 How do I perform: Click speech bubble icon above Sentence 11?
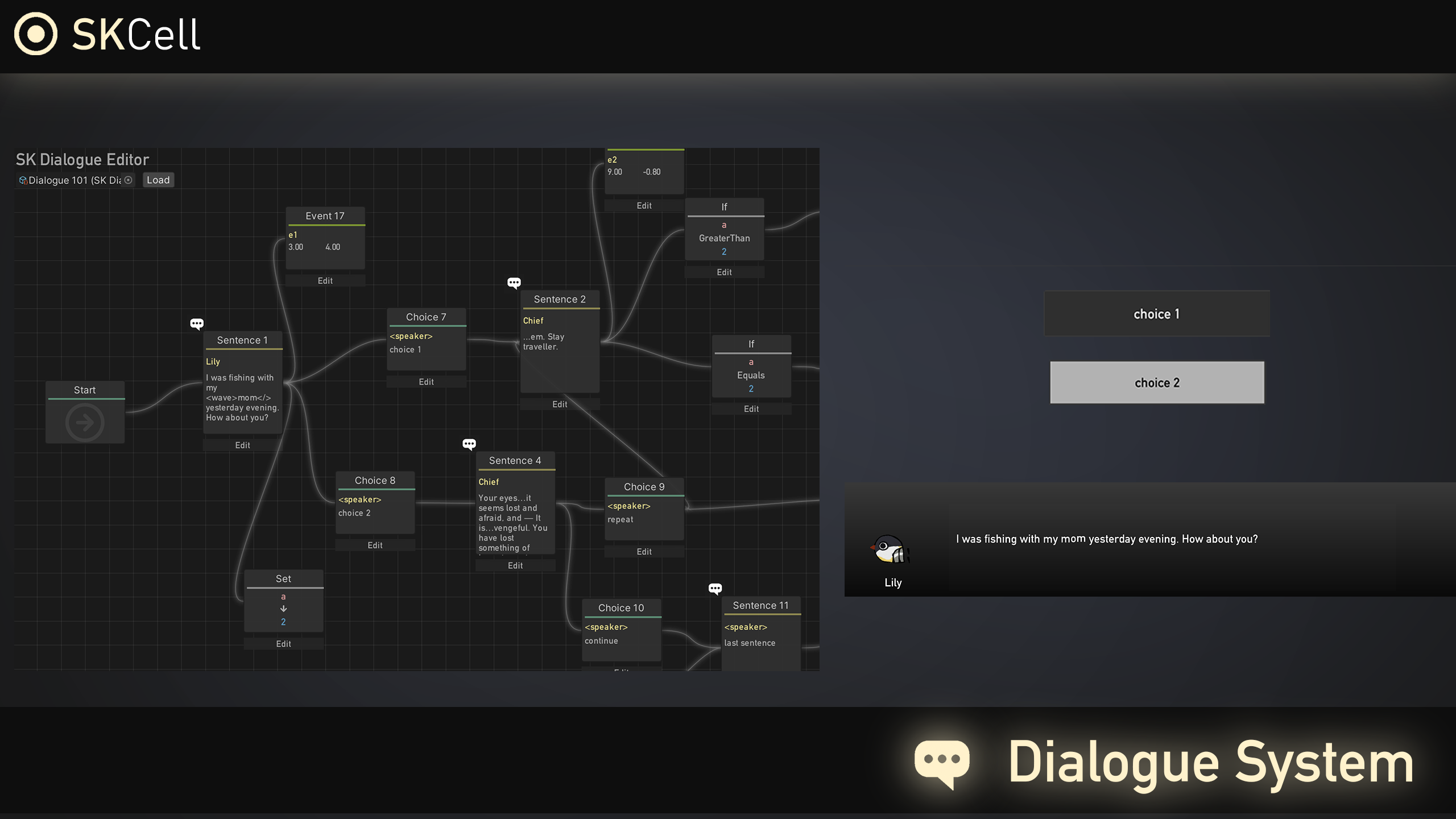tap(715, 589)
